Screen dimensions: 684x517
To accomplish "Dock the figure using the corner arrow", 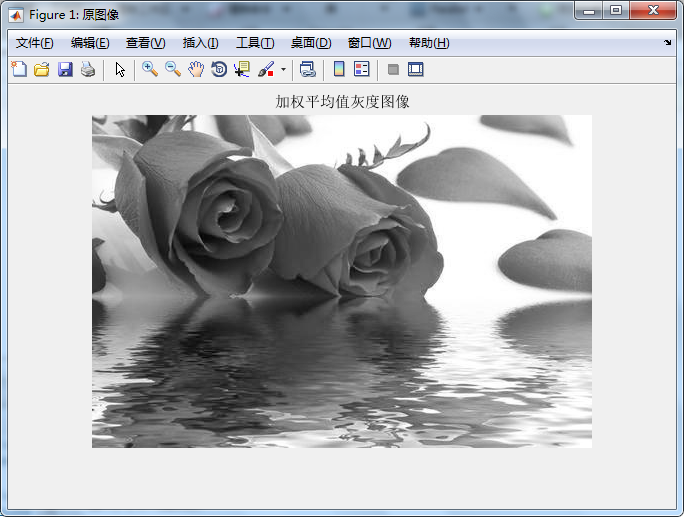I will (667, 42).
